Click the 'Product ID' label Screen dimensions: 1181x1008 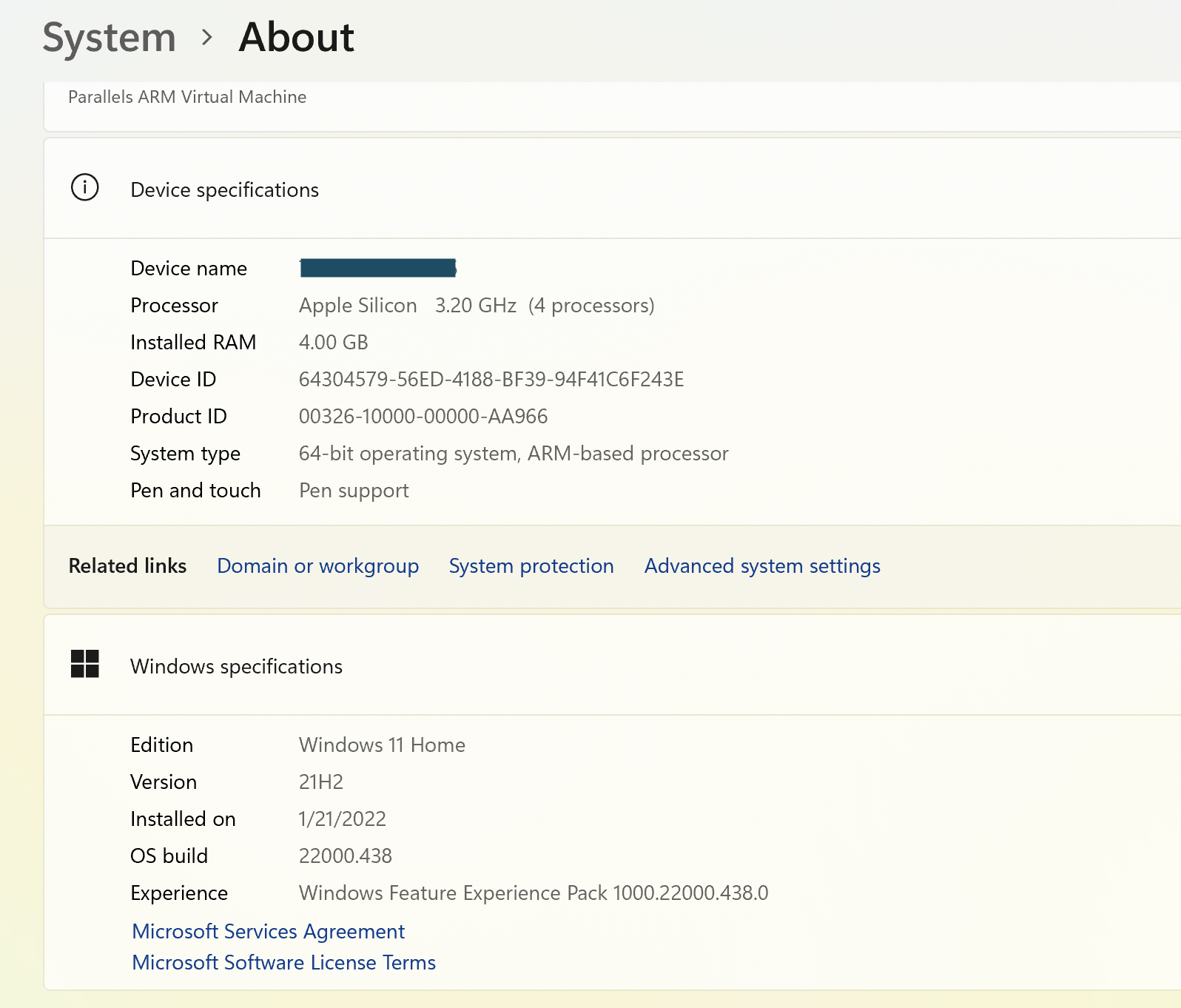pyautogui.click(x=178, y=417)
